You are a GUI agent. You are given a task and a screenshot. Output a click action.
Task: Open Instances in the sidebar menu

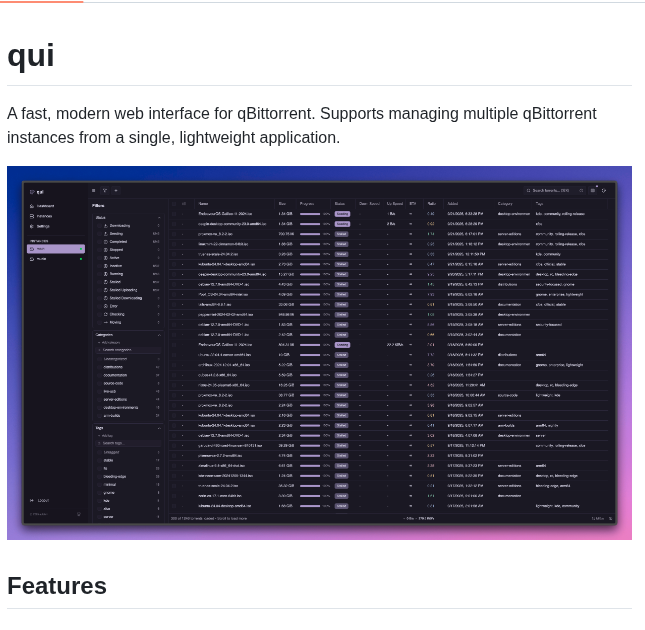tap(43, 216)
